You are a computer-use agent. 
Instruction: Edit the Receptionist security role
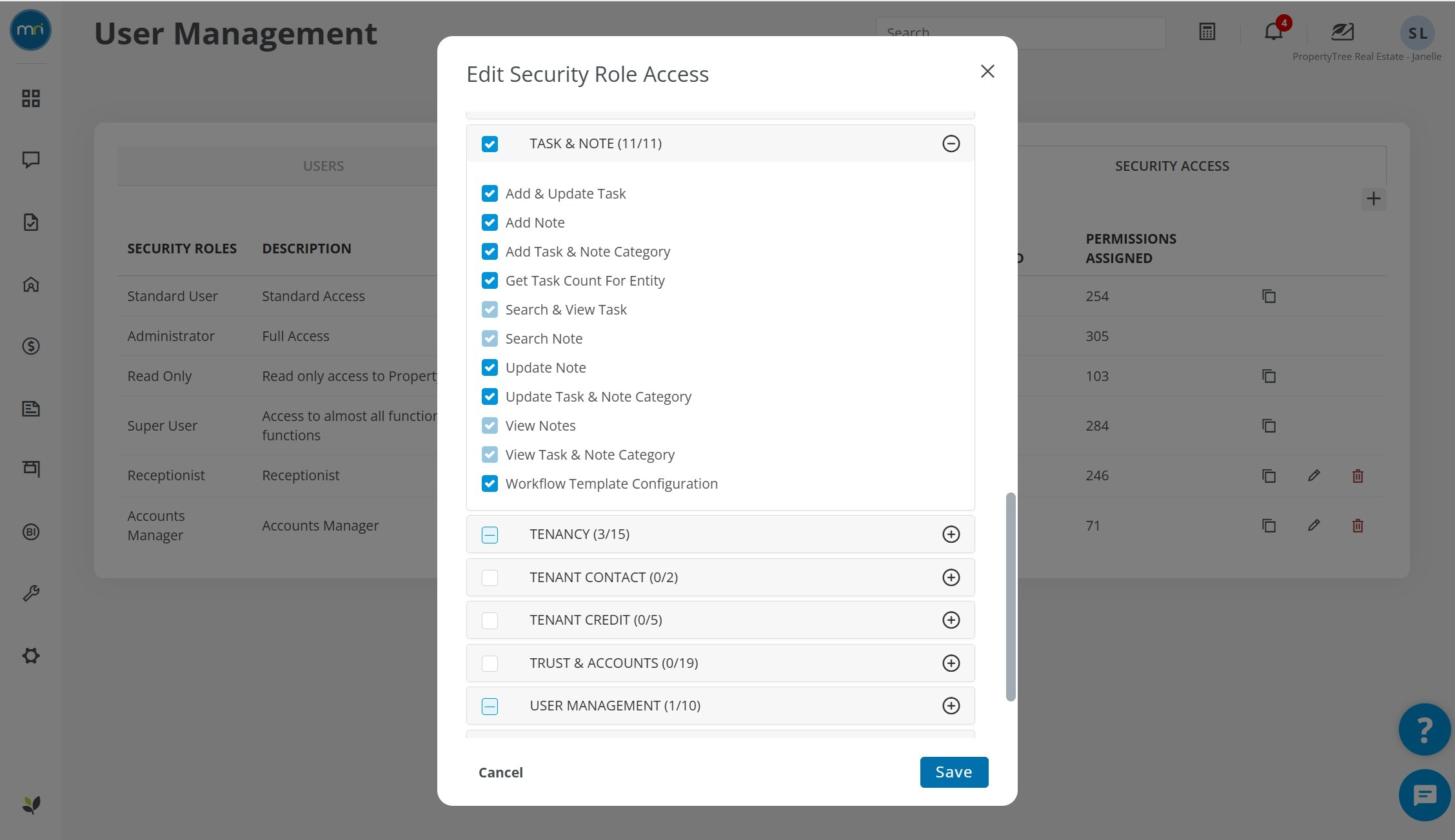[x=1314, y=476]
